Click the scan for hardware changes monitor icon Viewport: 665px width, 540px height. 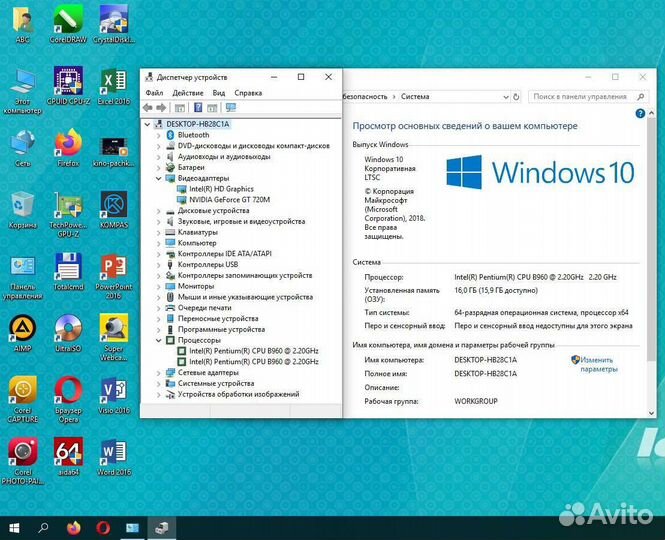pos(231,108)
